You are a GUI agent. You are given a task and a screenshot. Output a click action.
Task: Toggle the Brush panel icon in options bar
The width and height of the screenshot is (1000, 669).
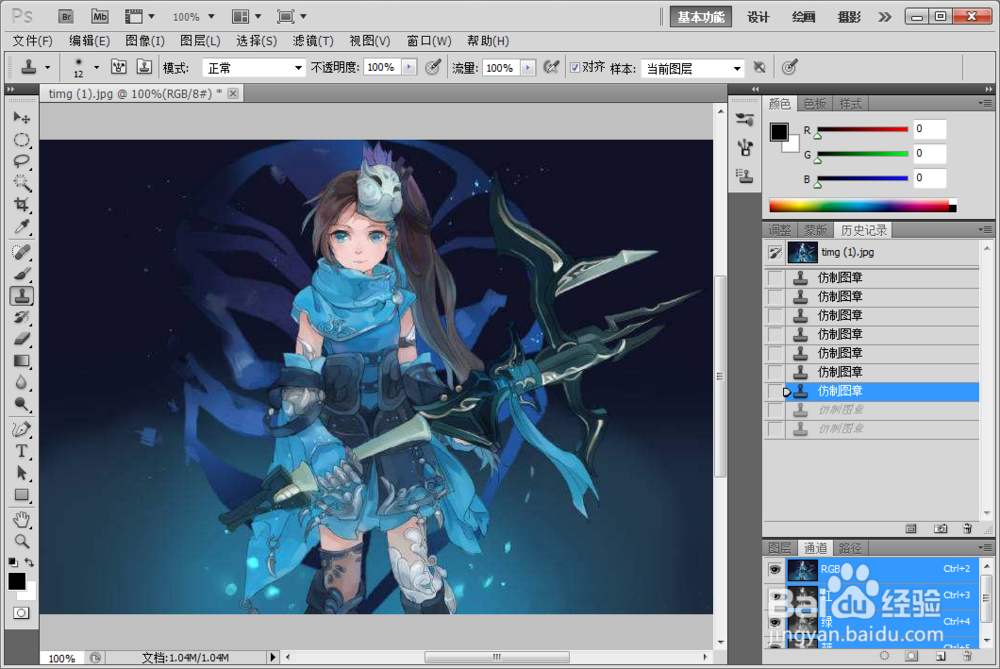tap(119, 67)
